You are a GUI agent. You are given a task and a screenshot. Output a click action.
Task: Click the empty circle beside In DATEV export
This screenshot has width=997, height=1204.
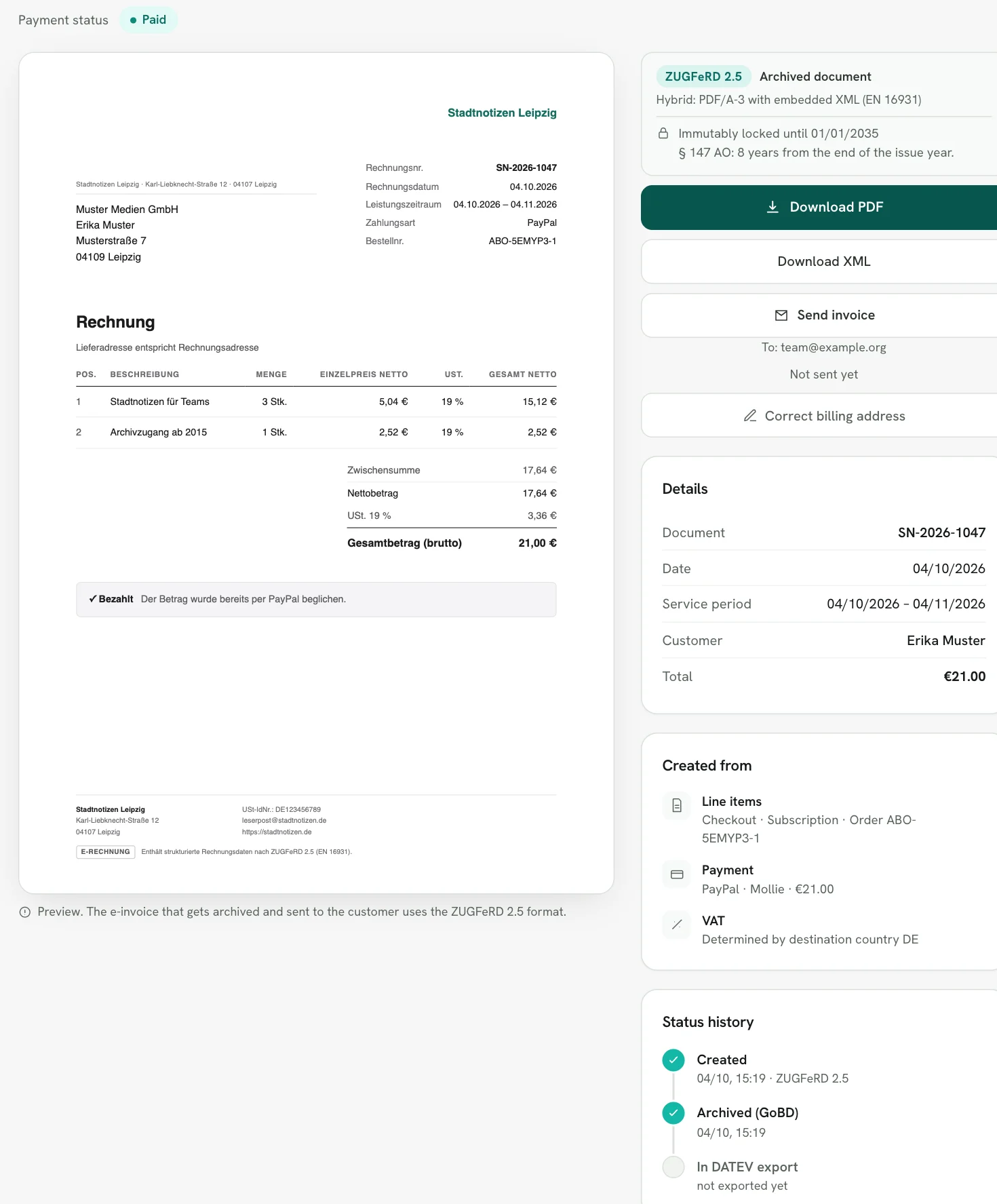coord(673,1167)
